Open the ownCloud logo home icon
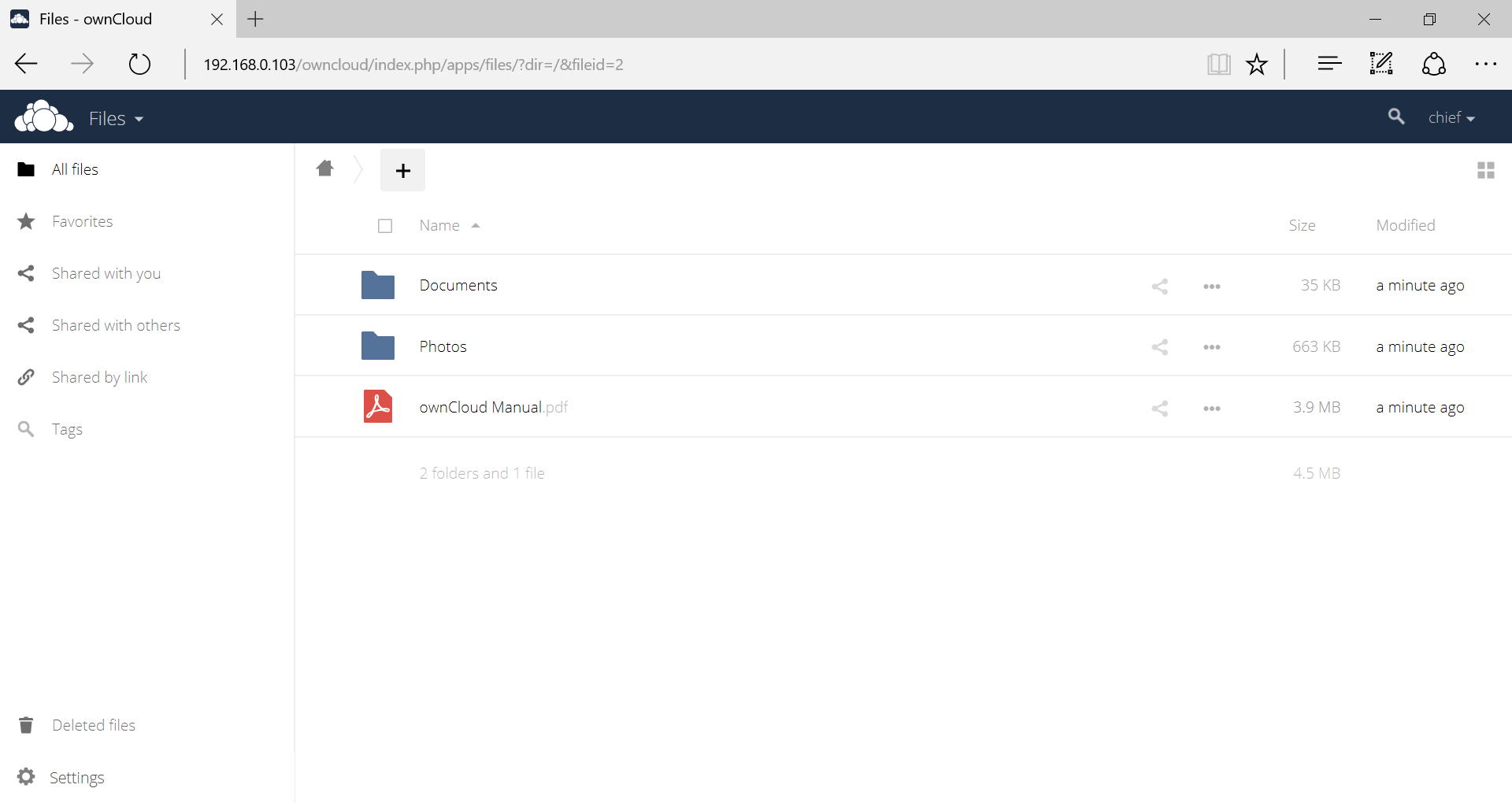 [43, 116]
